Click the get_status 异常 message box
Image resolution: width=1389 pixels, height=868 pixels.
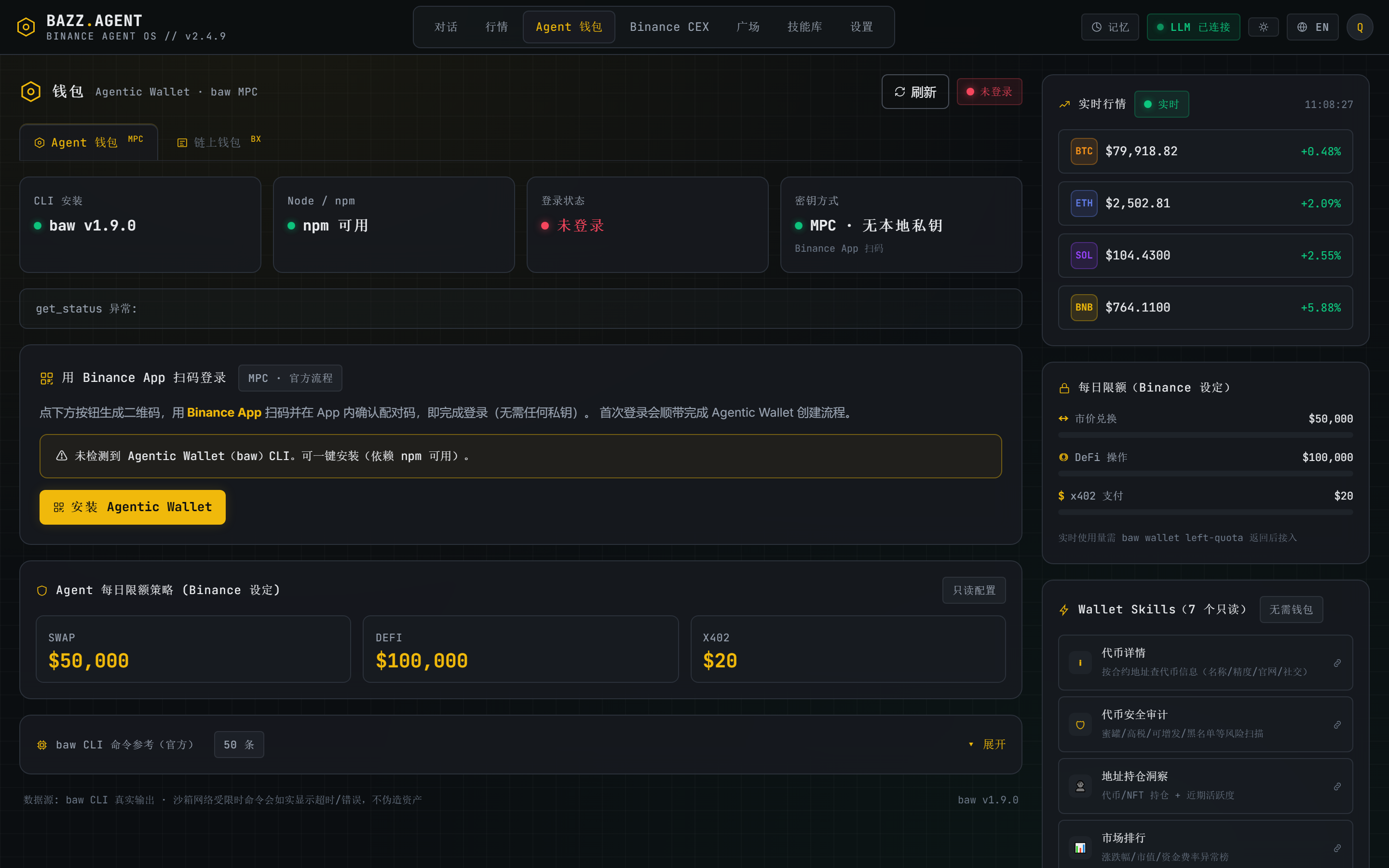pos(520,309)
